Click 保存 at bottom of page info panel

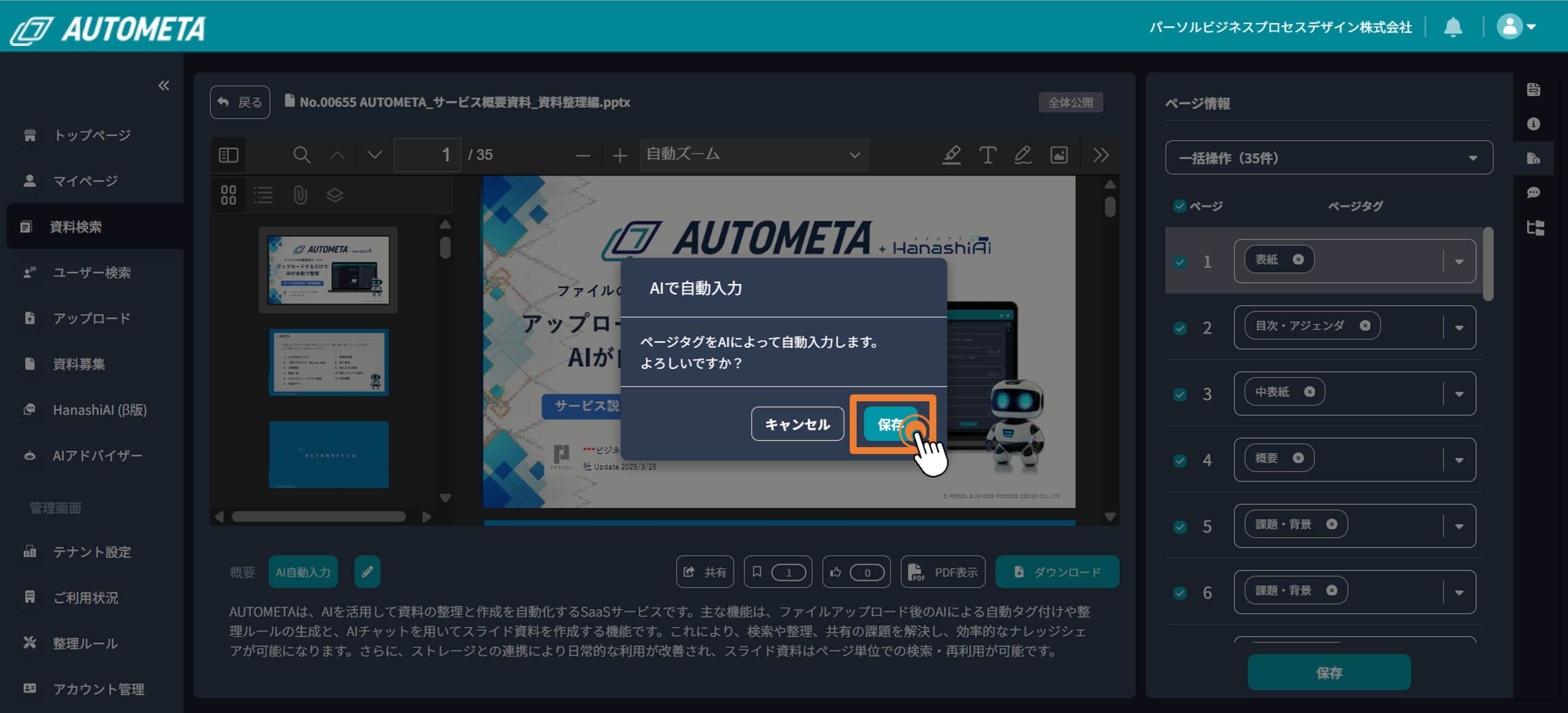[1329, 672]
